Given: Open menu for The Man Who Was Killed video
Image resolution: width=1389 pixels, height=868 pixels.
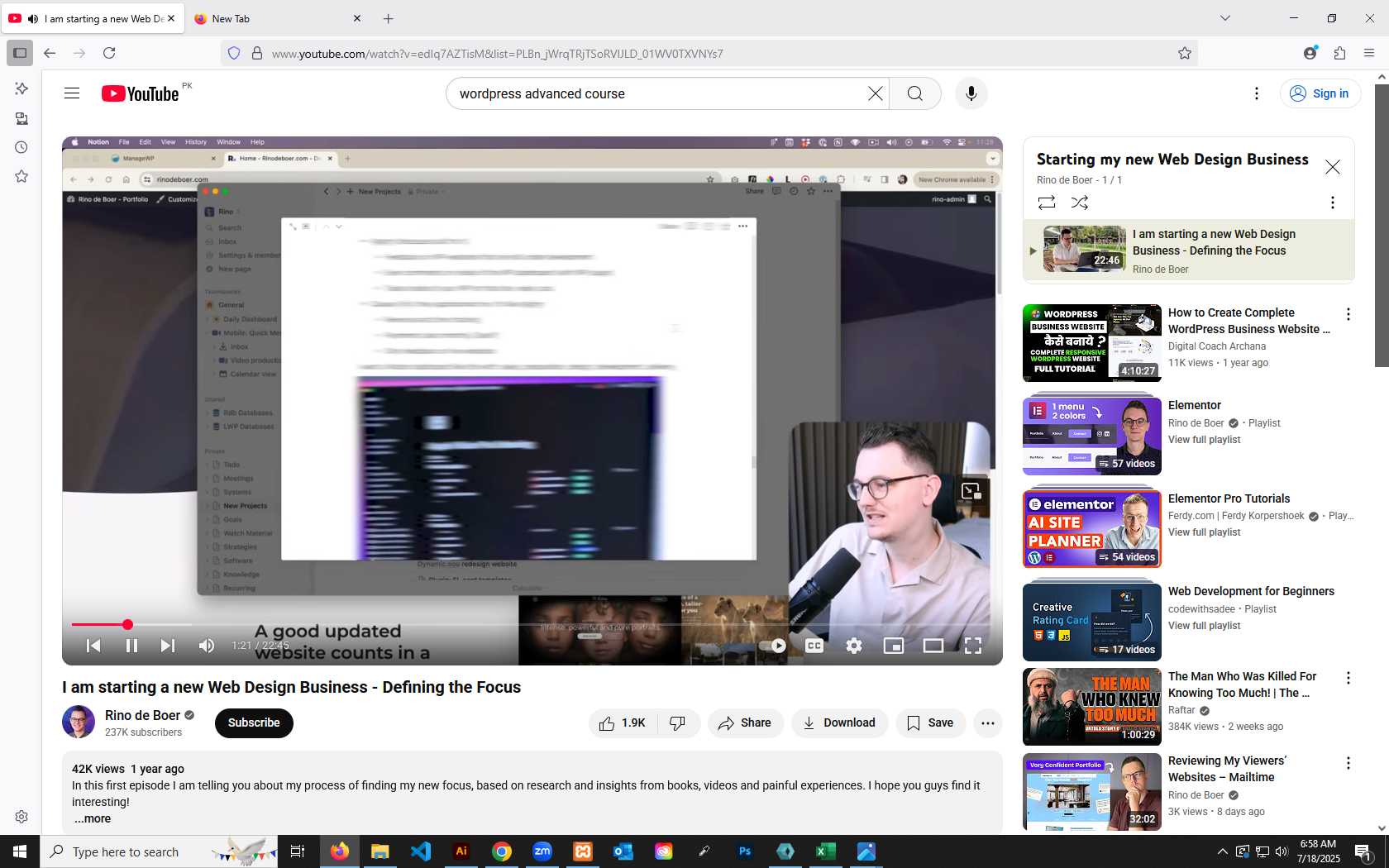Looking at the screenshot, I should (x=1348, y=678).
